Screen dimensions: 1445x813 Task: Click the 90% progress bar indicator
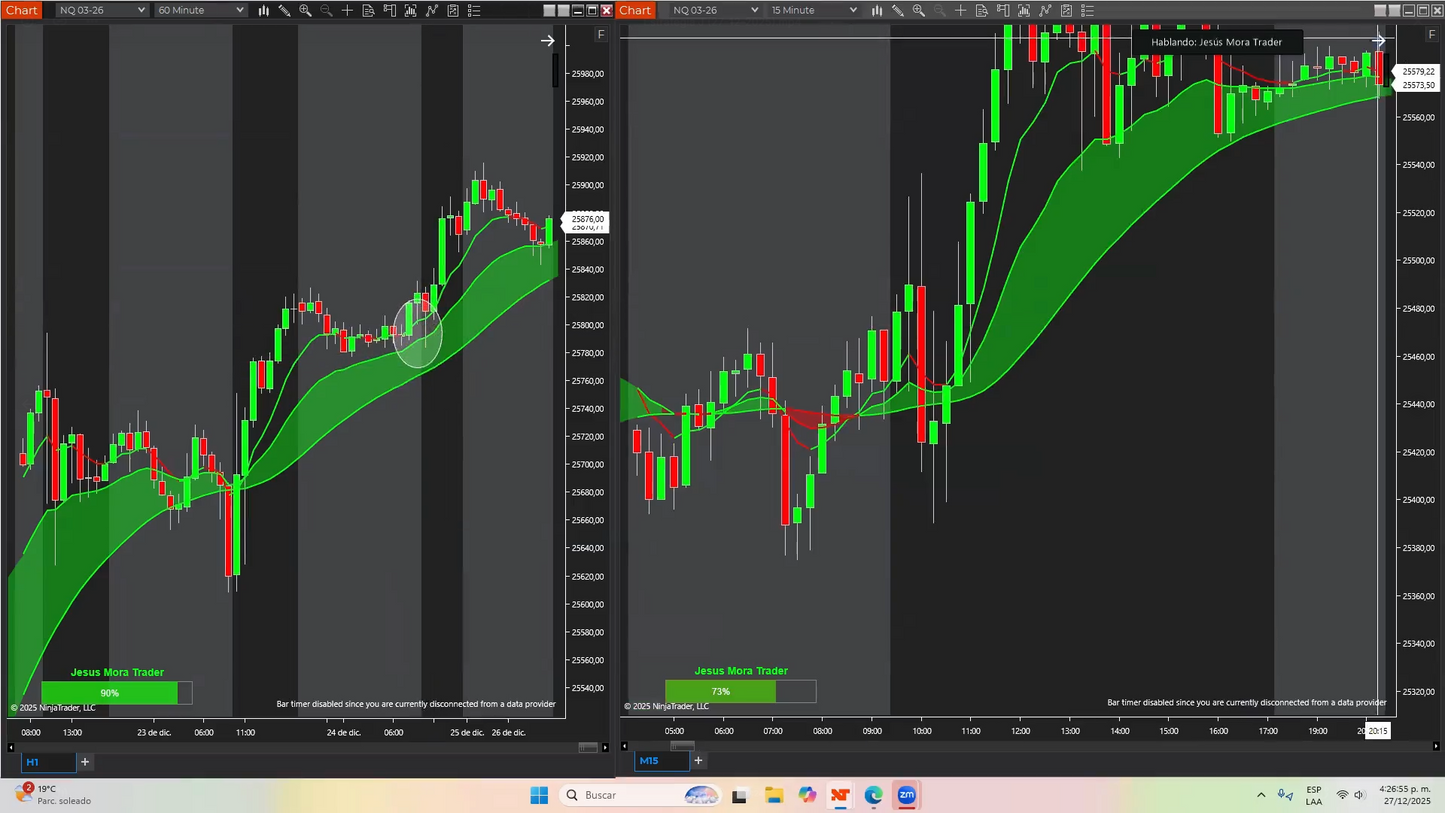[109, 692]
